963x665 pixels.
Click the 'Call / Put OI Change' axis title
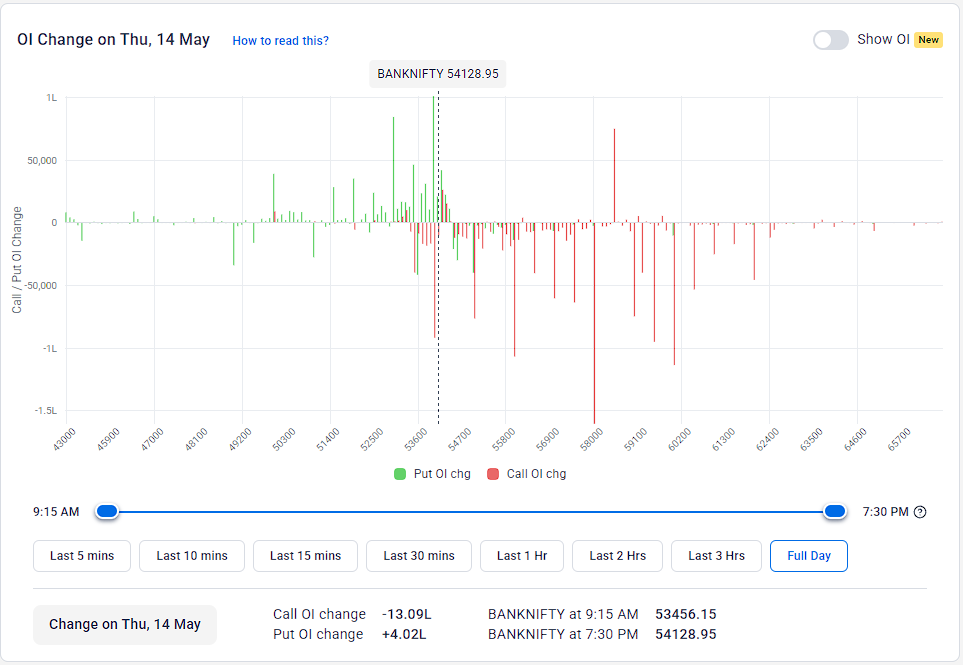(17, 260)
